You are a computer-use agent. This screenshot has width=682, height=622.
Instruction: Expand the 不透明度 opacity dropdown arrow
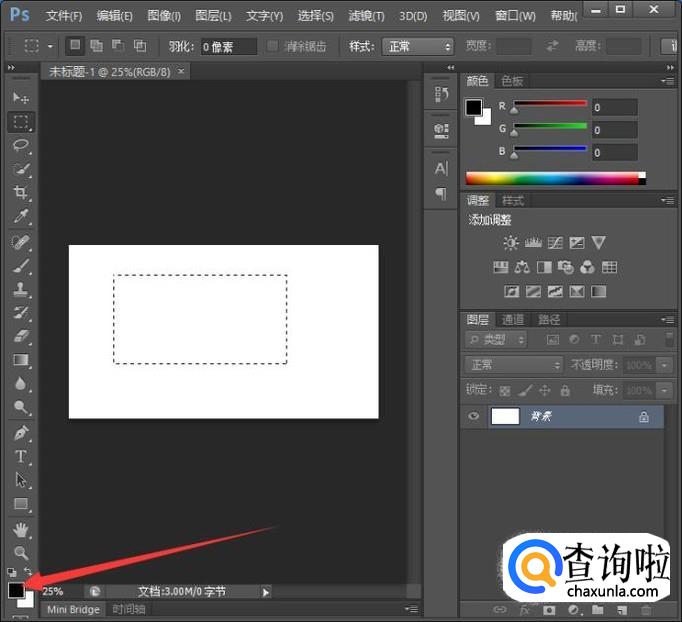point(665,365)
